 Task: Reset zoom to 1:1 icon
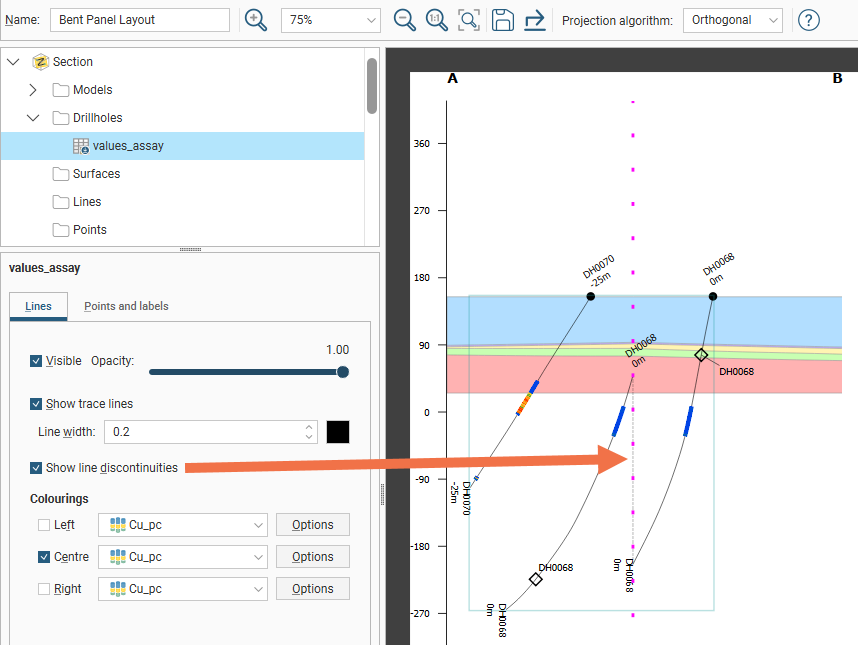coord(436,20)
